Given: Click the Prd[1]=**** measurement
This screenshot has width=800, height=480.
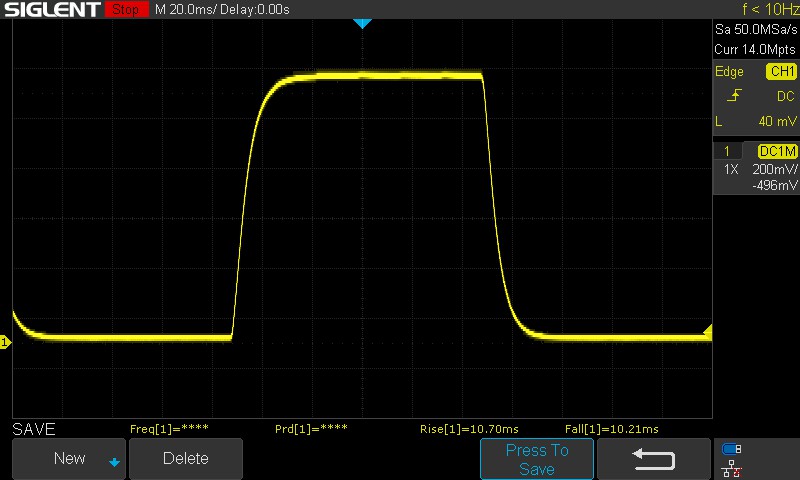Looking at the screenshot, I should [311, 428].
